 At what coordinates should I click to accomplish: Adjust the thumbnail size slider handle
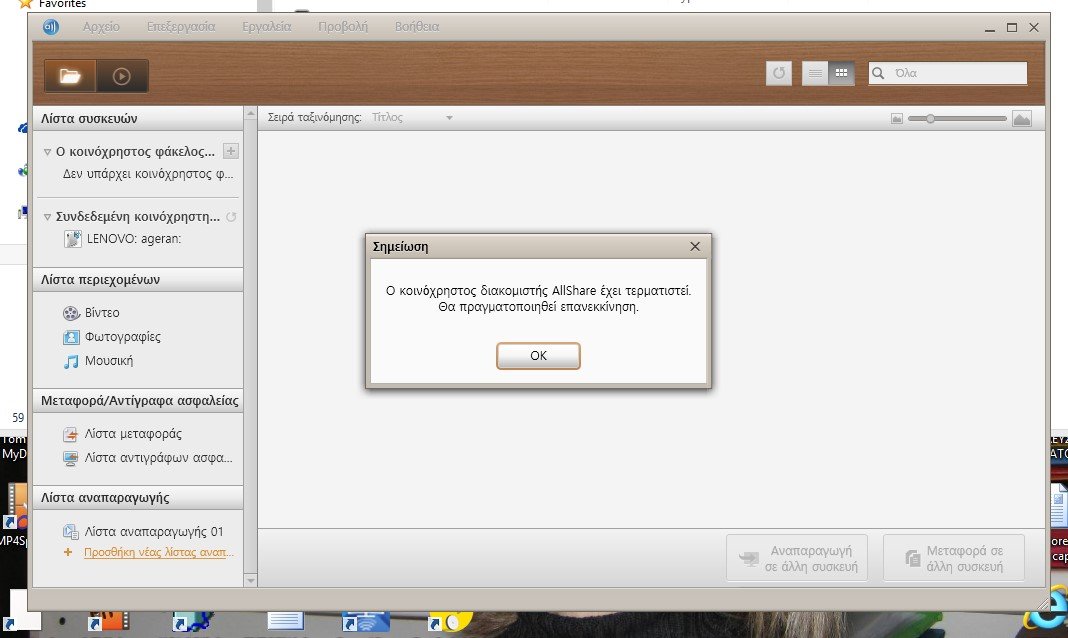click(x=930, y=118)
